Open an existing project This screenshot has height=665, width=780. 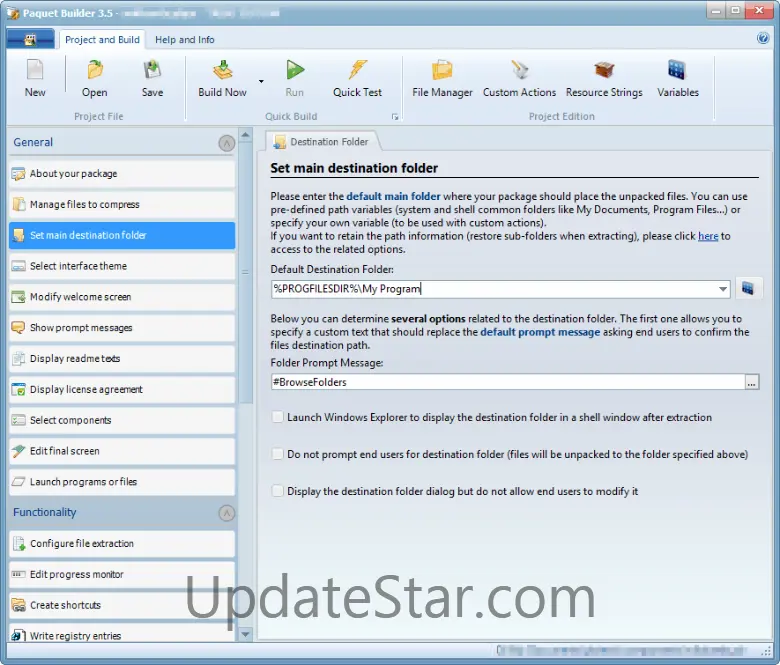[95, 78]
